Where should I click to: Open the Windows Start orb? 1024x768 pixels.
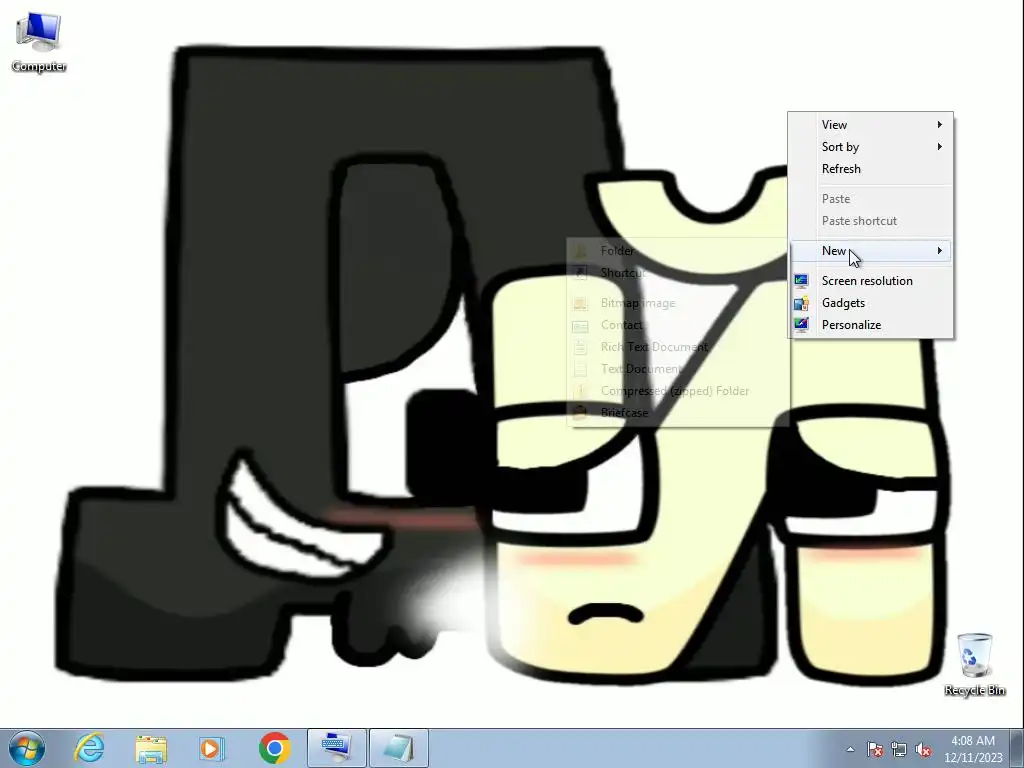(26, 748)
